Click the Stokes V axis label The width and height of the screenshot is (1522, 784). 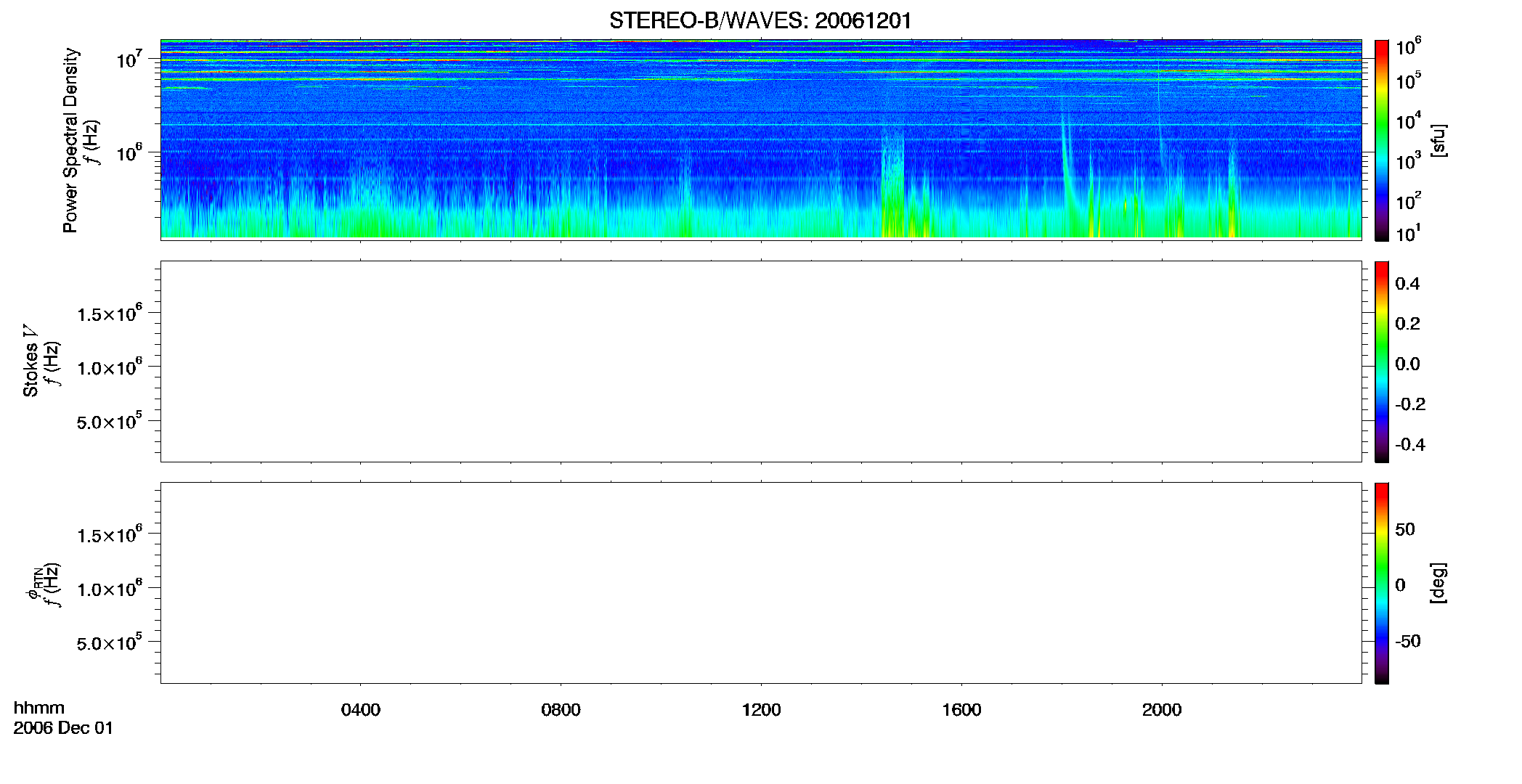point(30,361)
